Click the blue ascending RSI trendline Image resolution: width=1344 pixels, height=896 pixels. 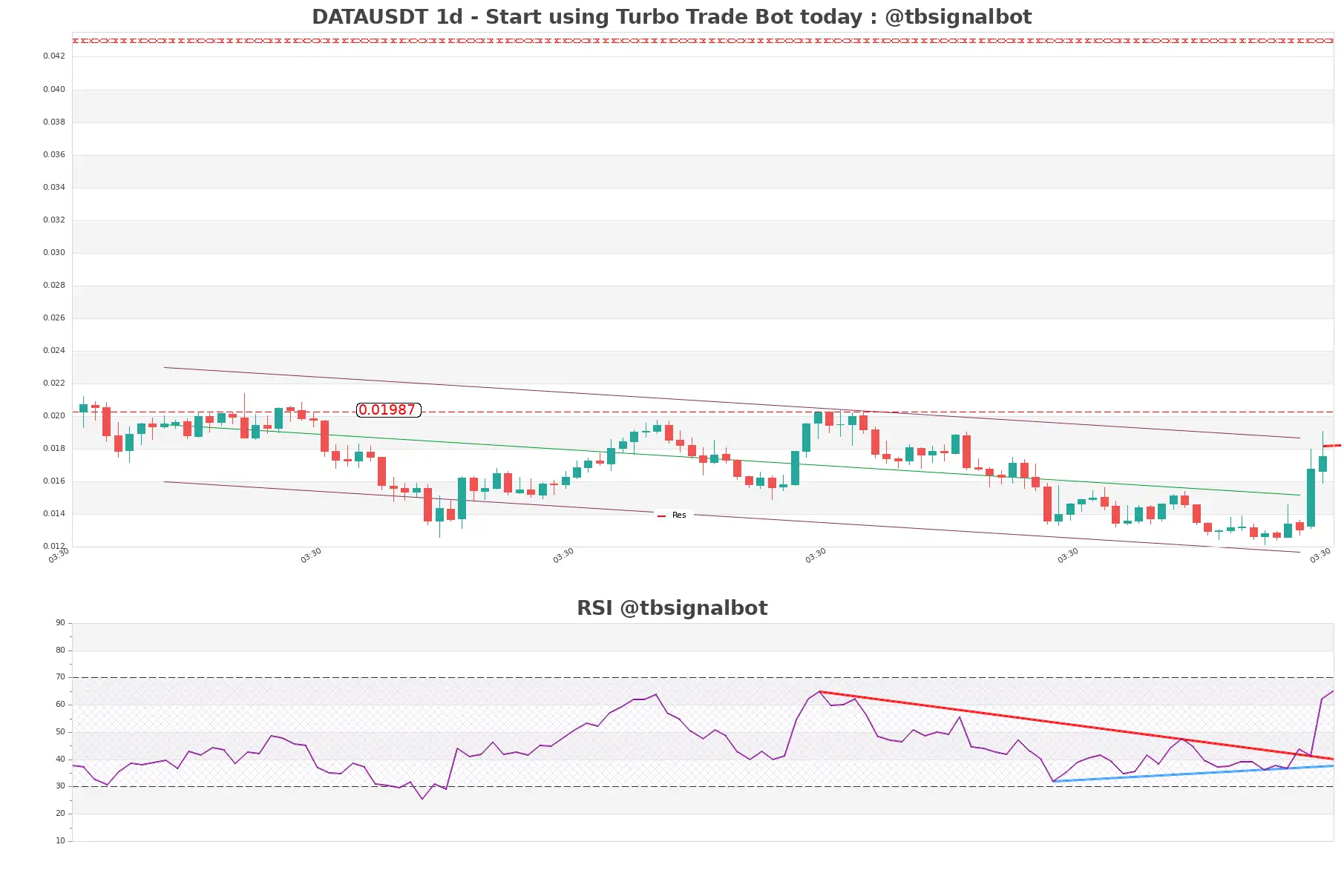point(1193,774)
